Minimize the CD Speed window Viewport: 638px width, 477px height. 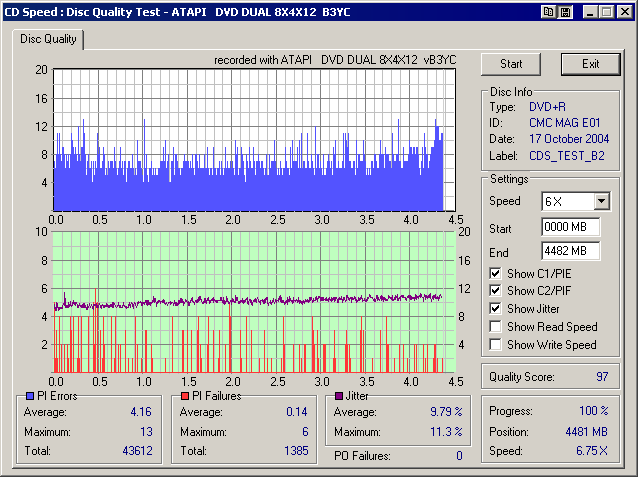click(x=590, y=11)
